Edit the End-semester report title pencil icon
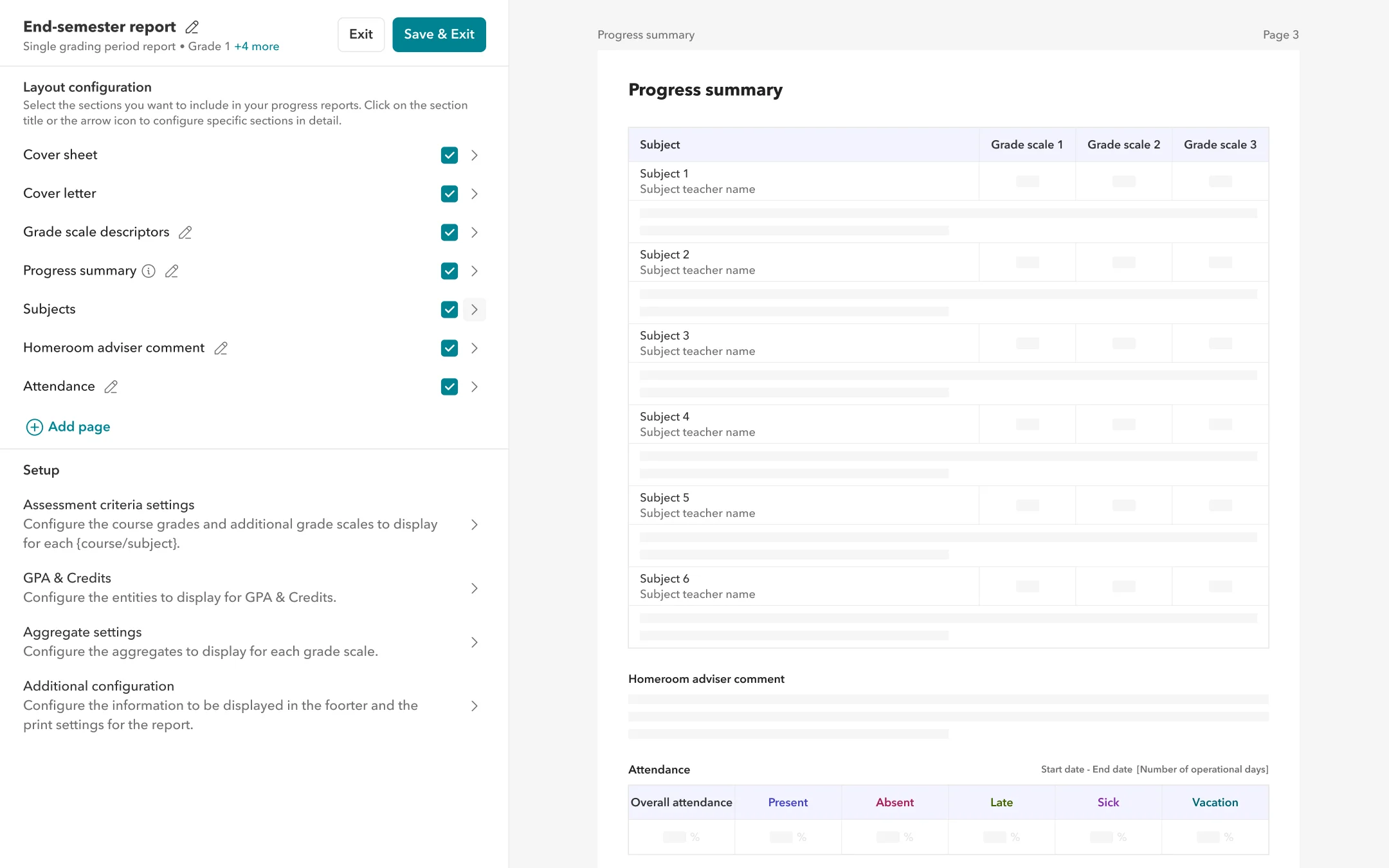Image resolution: width=1389 pixels, height=868 pixels. pyautogui.click(x=192, y=27)
